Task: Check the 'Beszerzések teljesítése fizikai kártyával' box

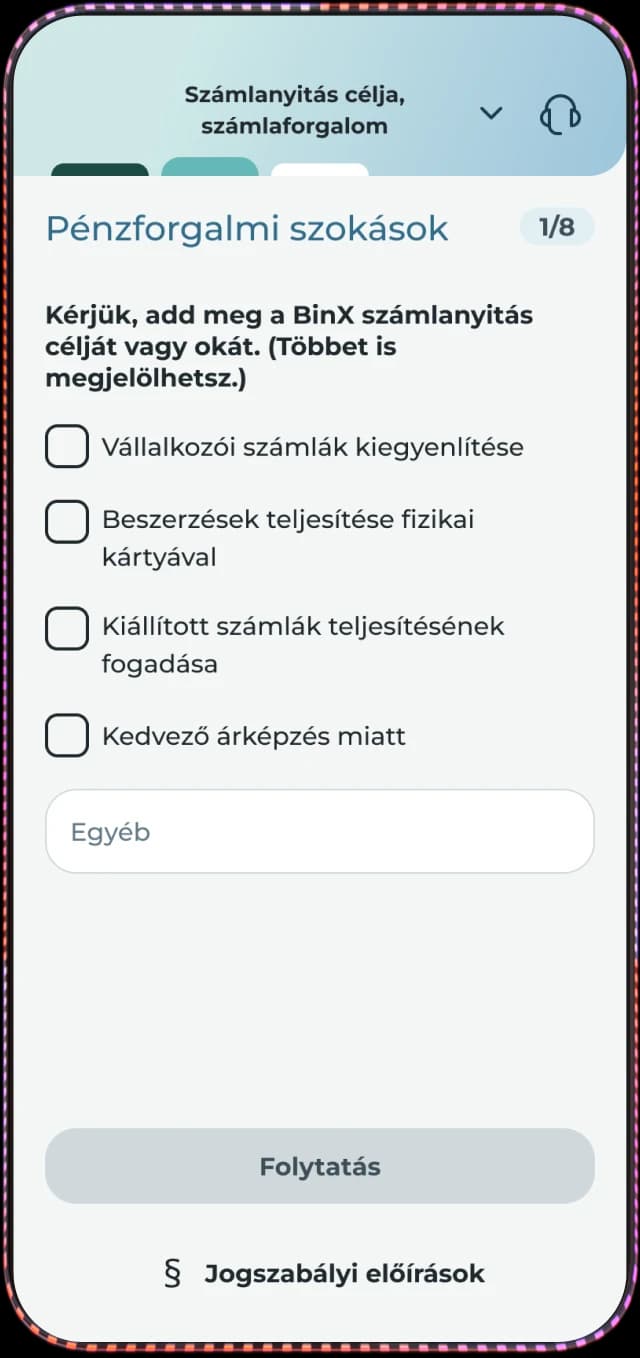Action: pos(67,521)
